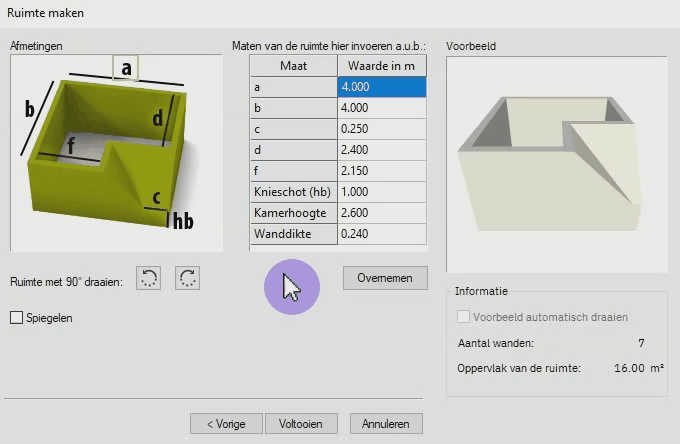Edit the value 2.150 for dimension f
This screenshot has width=680, height=444.
coord(382,171)
